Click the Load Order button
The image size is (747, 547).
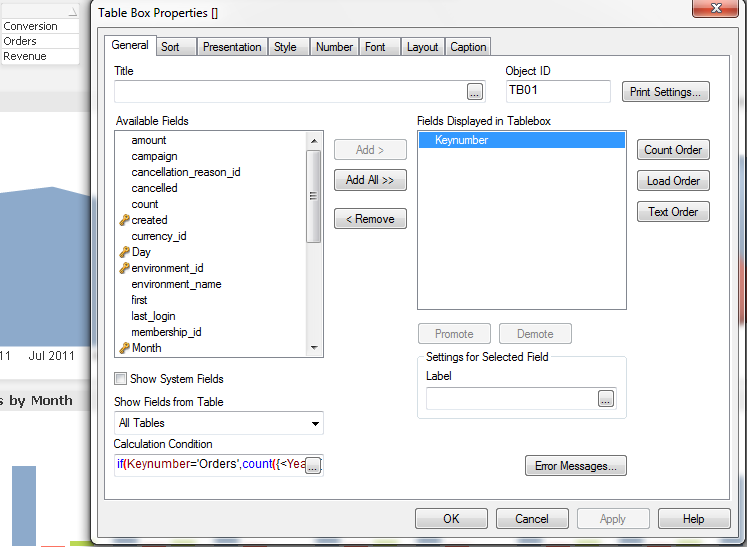pos(673,181)
